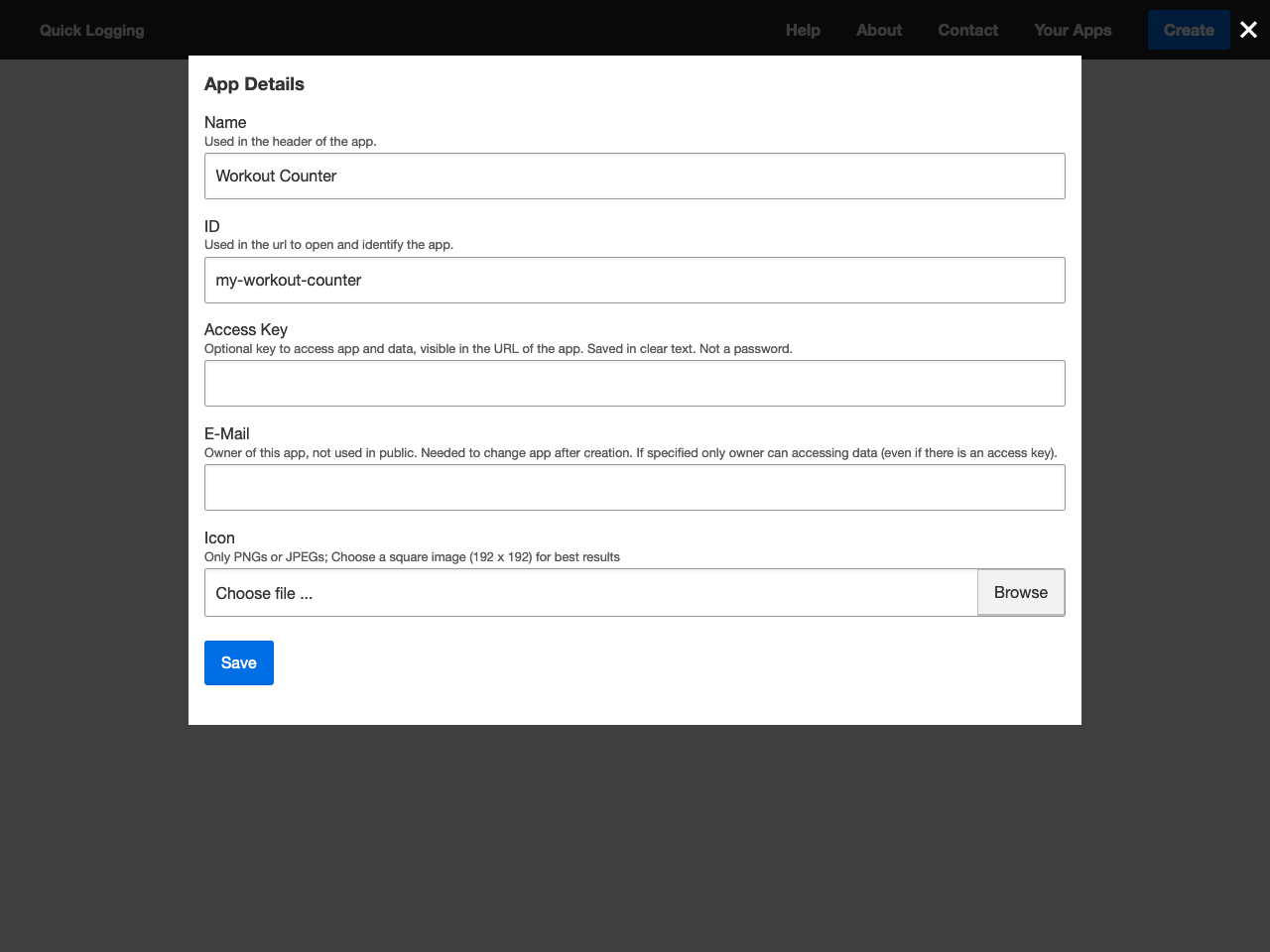Open the About page
The width and height of the screenshot is (1270, 952).
(x=878, y=30)
